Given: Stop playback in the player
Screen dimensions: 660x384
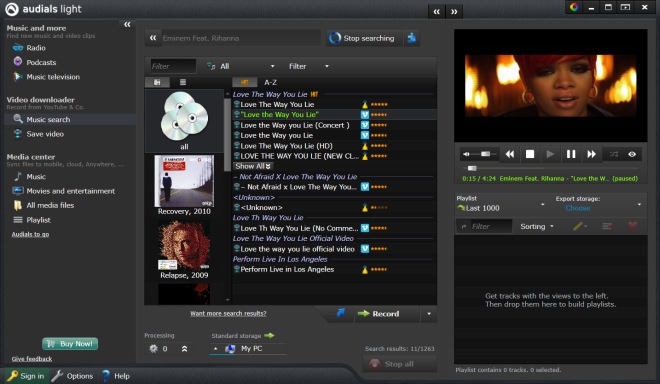Looking at the screenshot, I should click(x=530, y=154).
